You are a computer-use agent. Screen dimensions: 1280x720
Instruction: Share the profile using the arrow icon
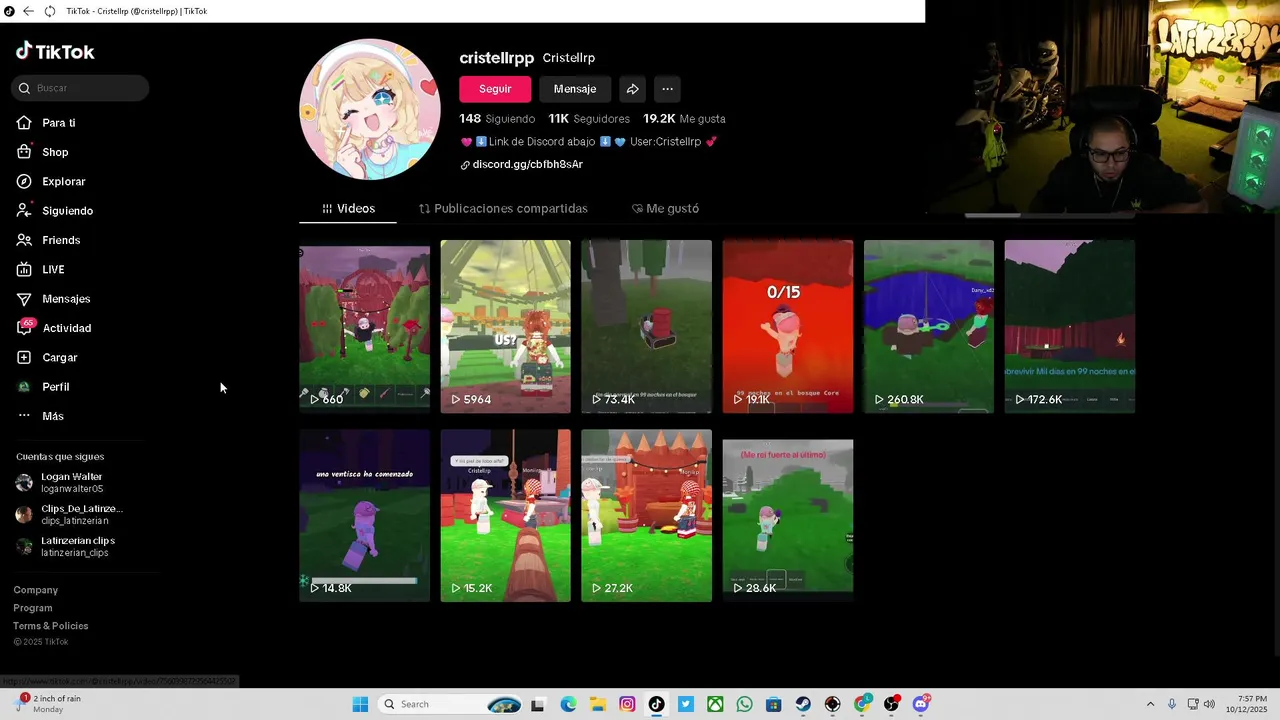632,89
